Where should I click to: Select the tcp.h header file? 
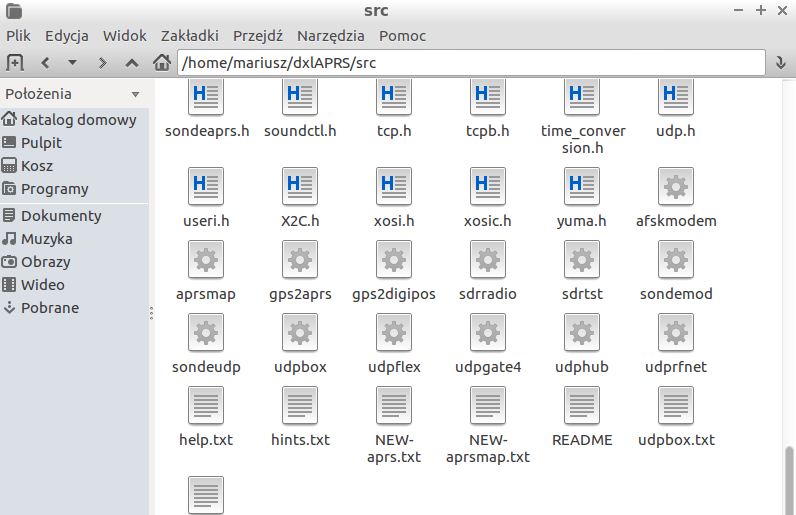click(394, 109)
